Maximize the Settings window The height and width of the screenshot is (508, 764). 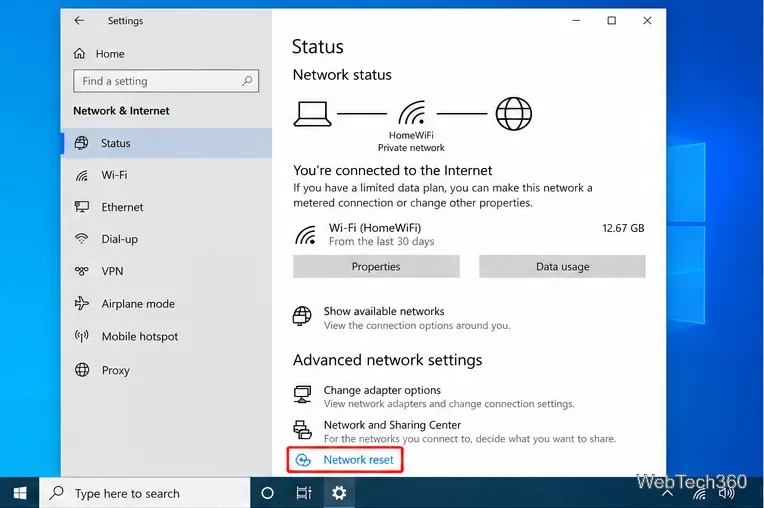pos(611,20)
